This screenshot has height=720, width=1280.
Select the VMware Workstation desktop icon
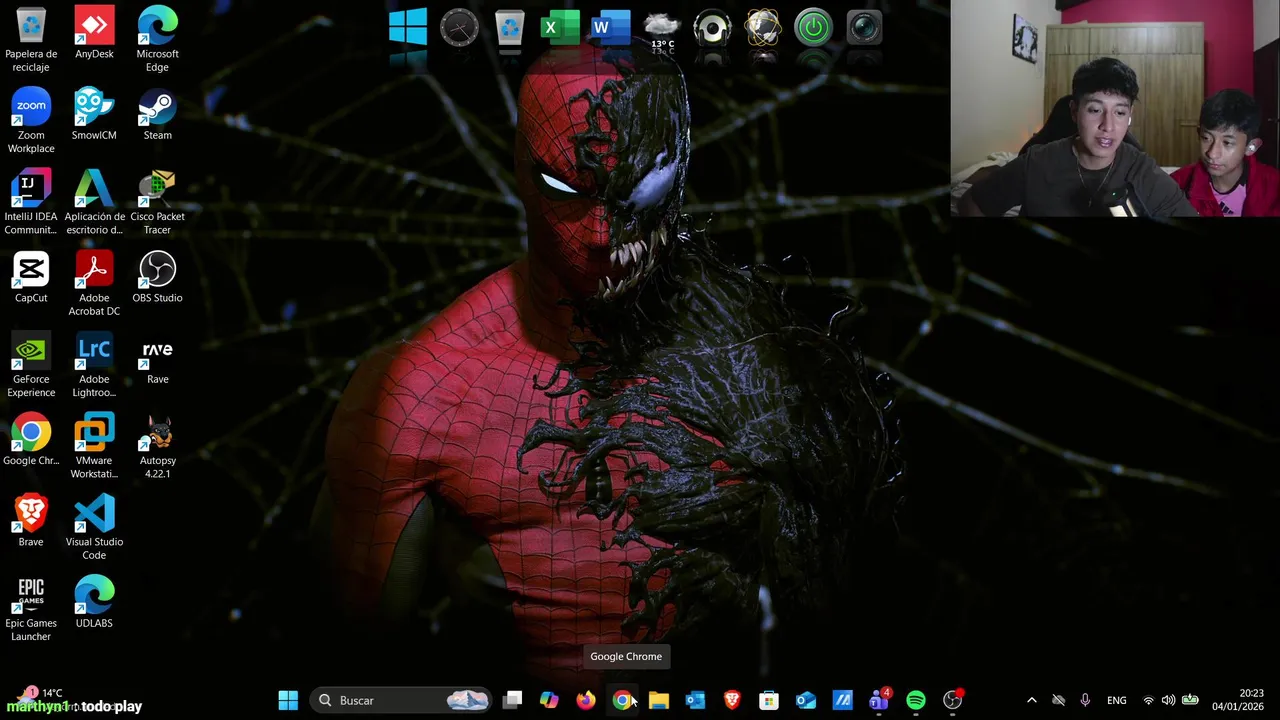pyautogui.click(x=94, y=447)
